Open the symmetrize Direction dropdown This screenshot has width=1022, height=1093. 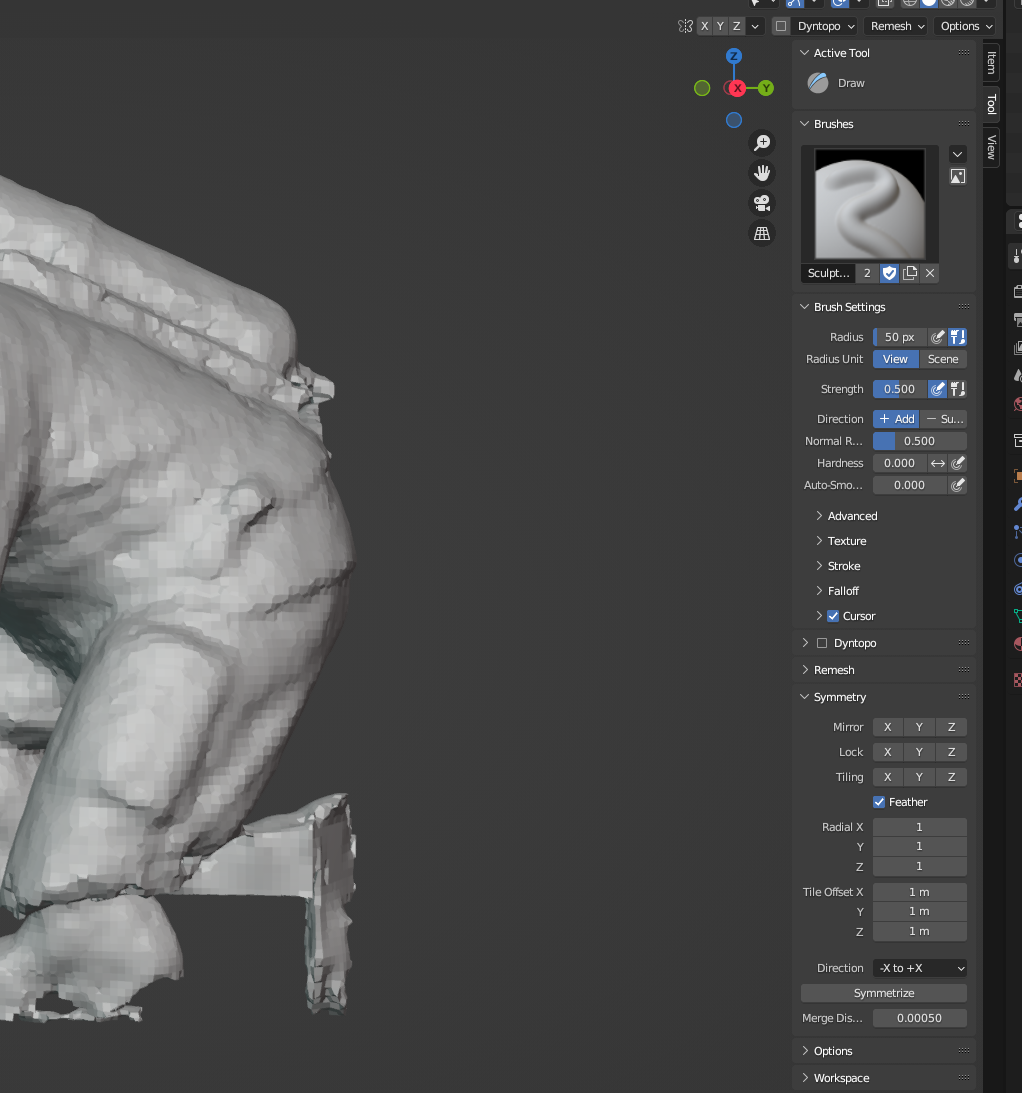919,968
